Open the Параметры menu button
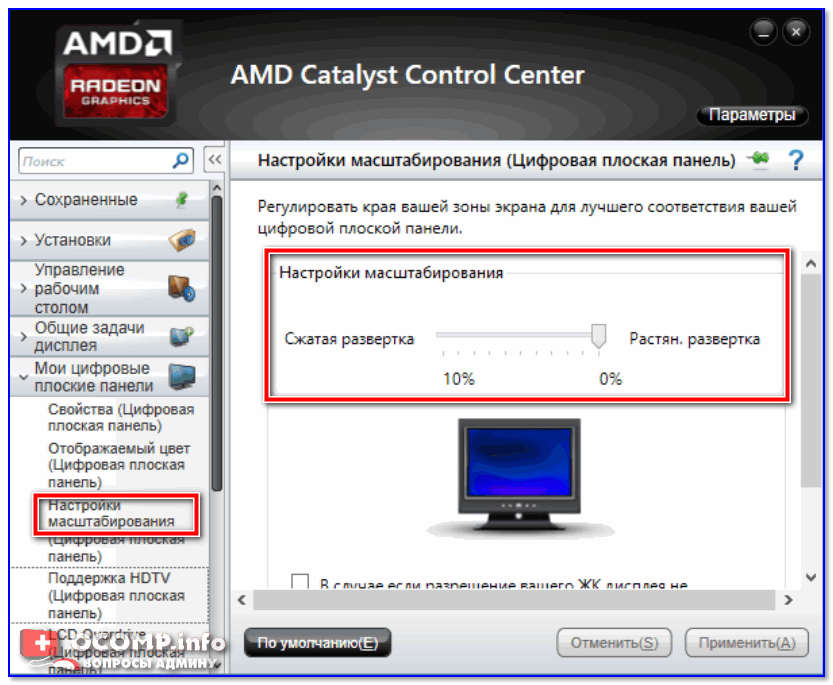 click(x=752, y=115)
